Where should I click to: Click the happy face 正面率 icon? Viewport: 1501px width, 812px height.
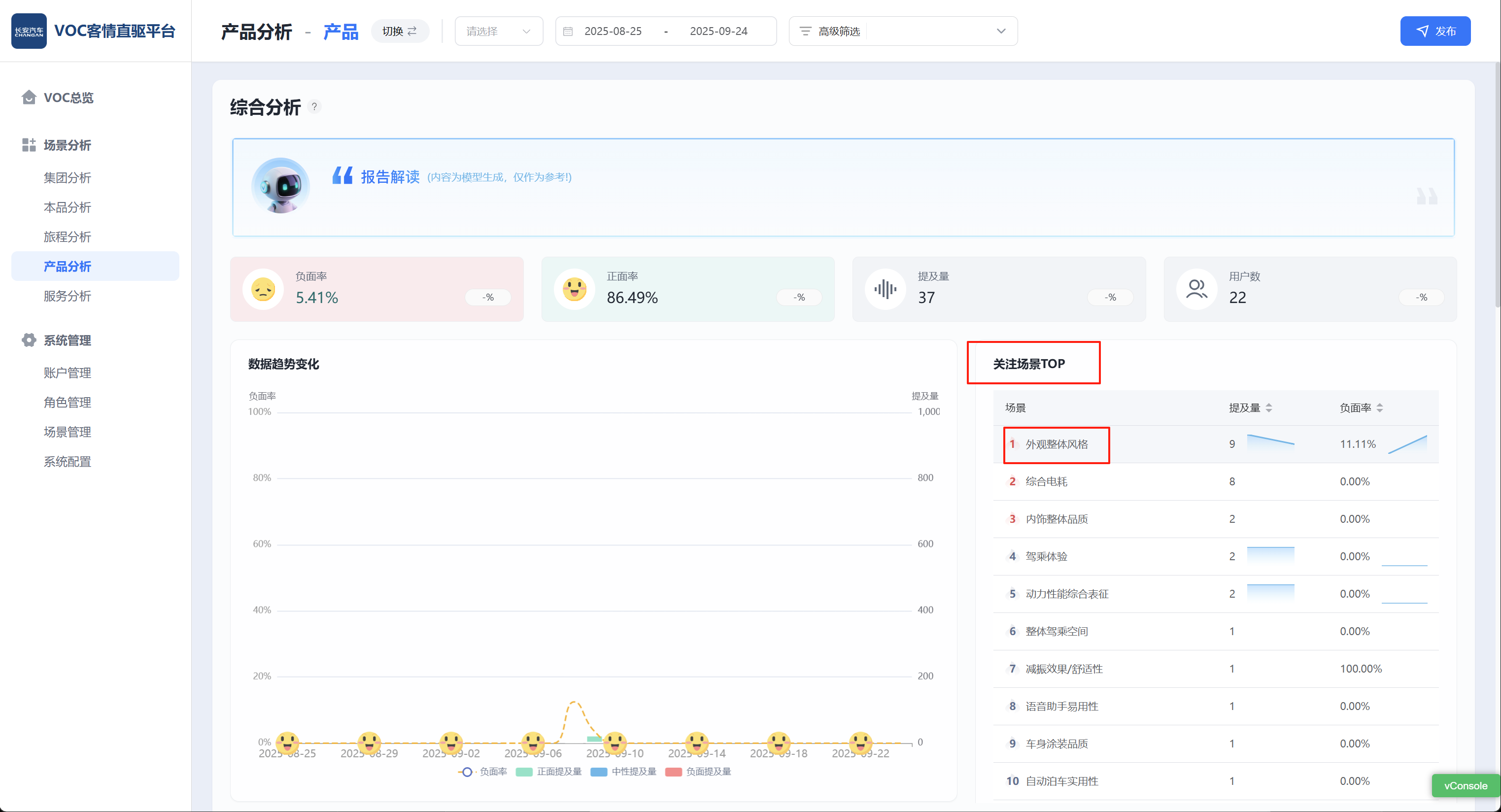point(574,290)
